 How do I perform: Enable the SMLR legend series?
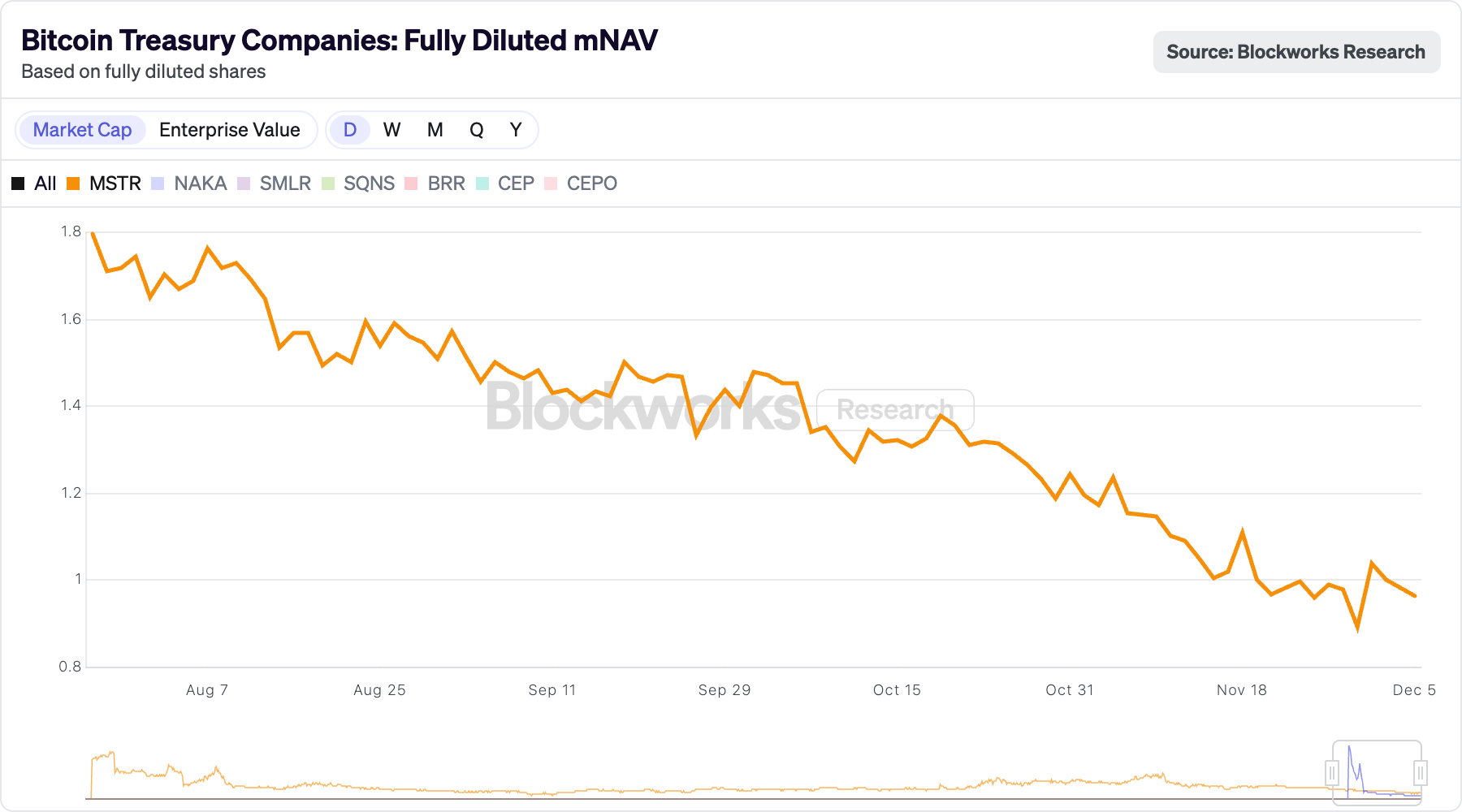(275, 184)
